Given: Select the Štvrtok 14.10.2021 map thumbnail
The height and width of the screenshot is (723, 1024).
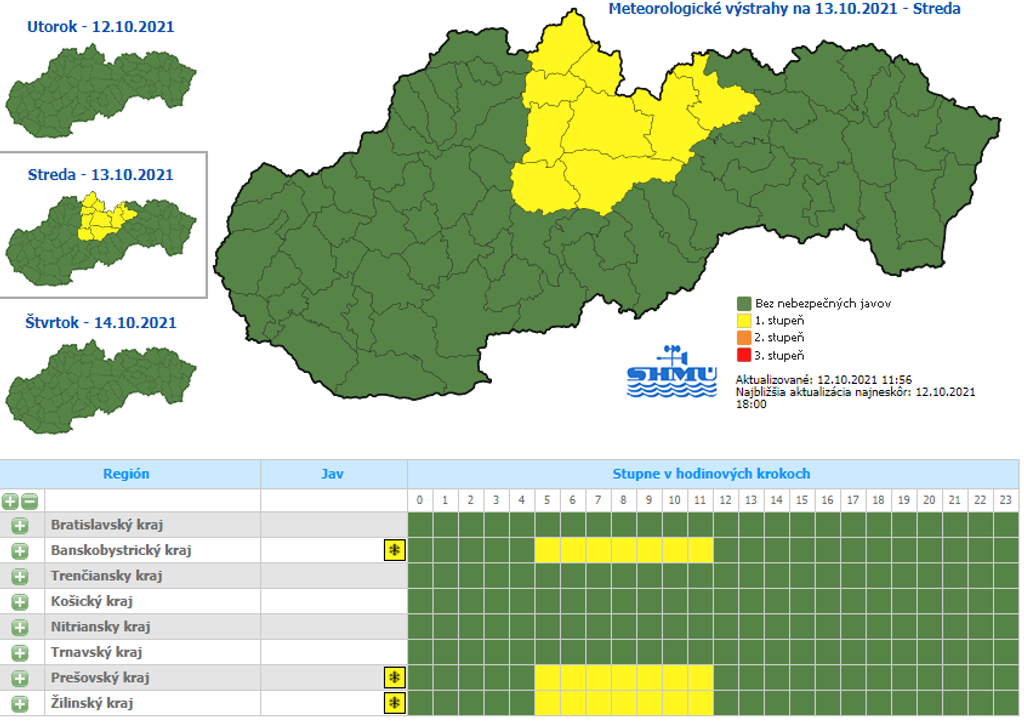Looking at the screenshot, I should (x=100, y=384).
